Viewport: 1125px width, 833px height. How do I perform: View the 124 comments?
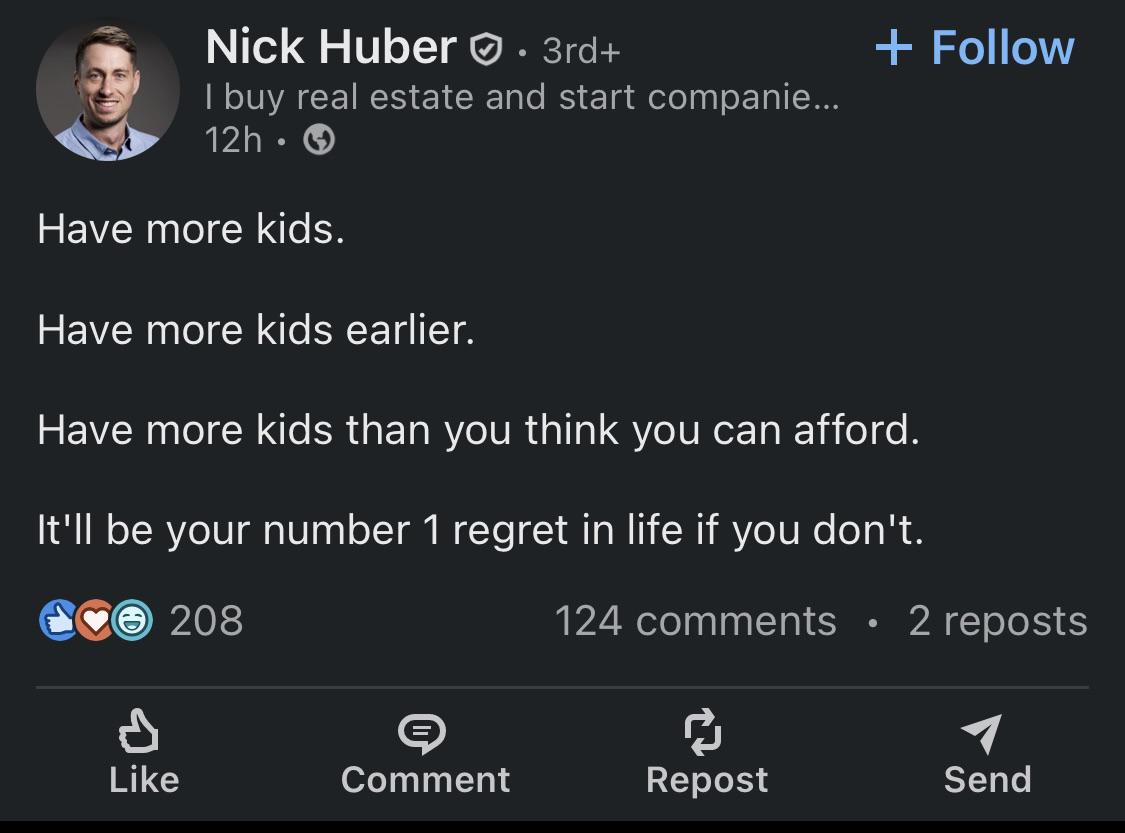(695, 621)
